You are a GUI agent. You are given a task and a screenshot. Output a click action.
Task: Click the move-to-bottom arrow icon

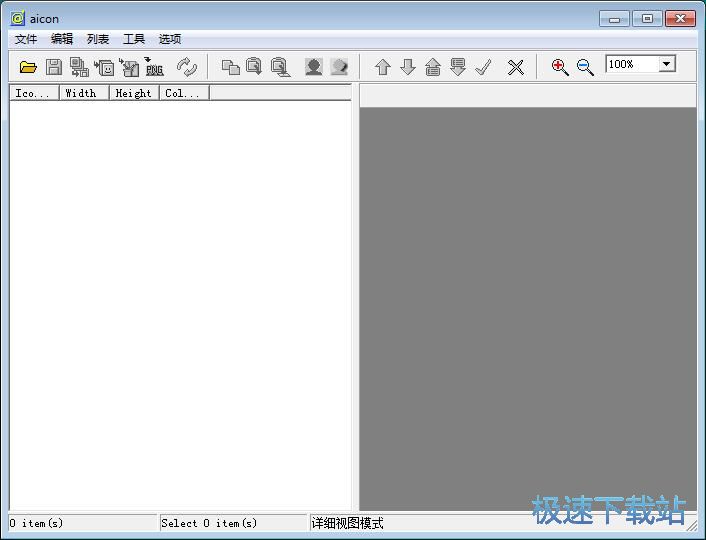coord(458,67)
